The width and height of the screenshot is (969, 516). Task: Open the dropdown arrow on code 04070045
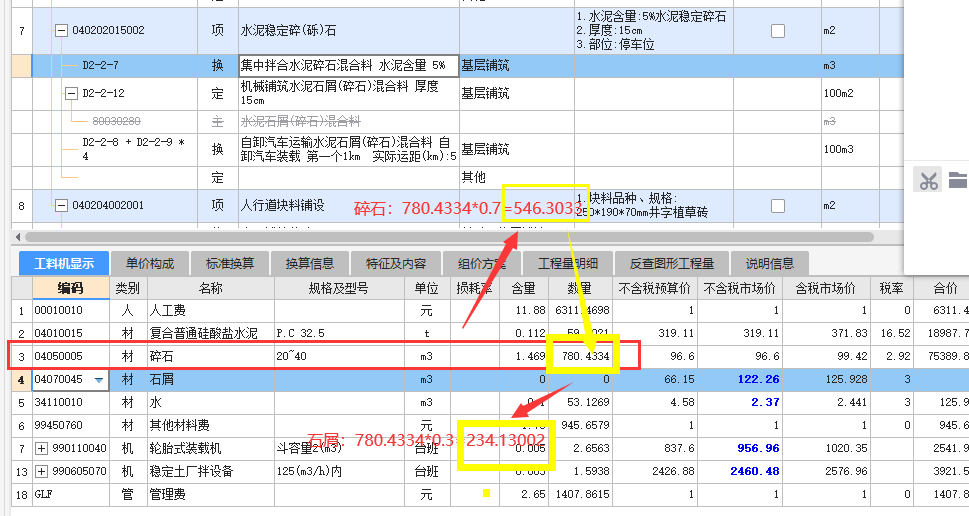[99, 380]
